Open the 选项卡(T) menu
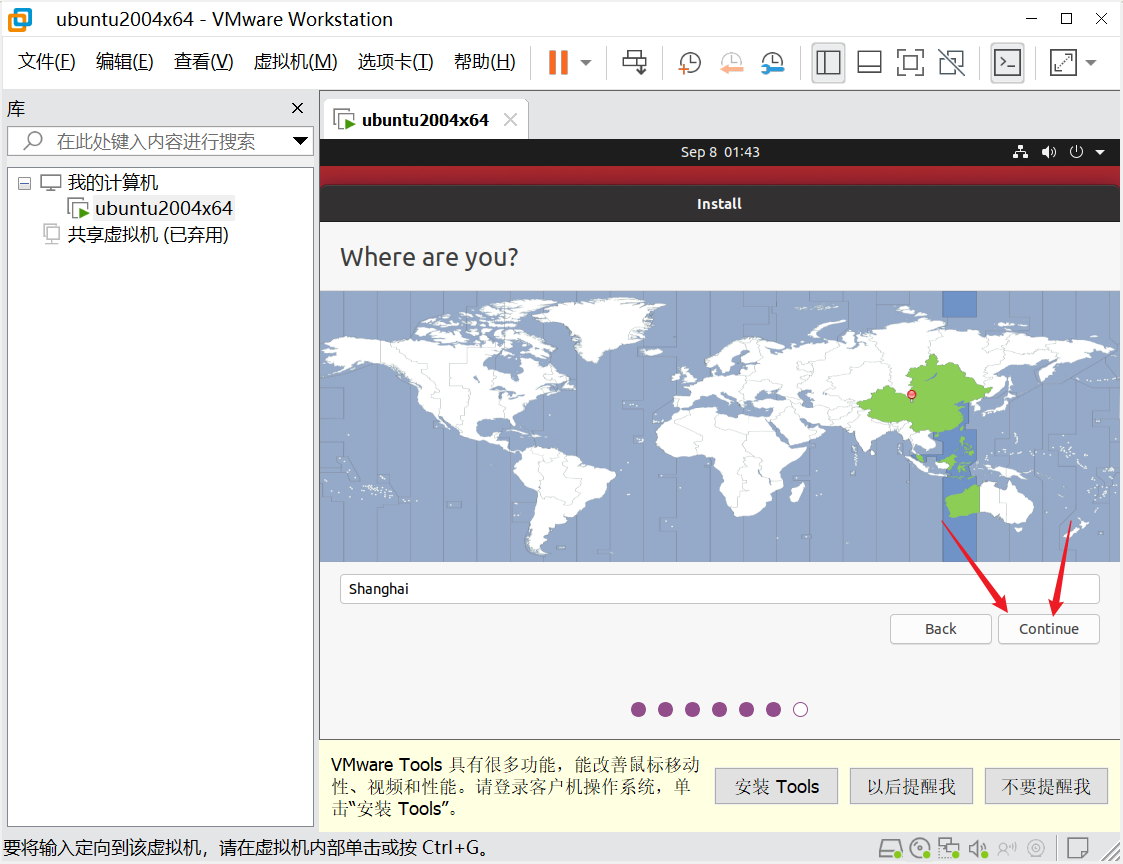The image size is (1123, 864). (x=395, y=62)
